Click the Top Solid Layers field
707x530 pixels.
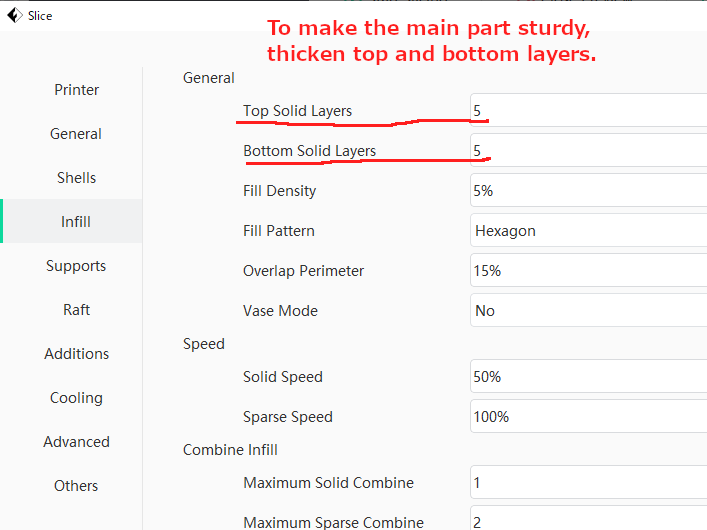(588, 110)
